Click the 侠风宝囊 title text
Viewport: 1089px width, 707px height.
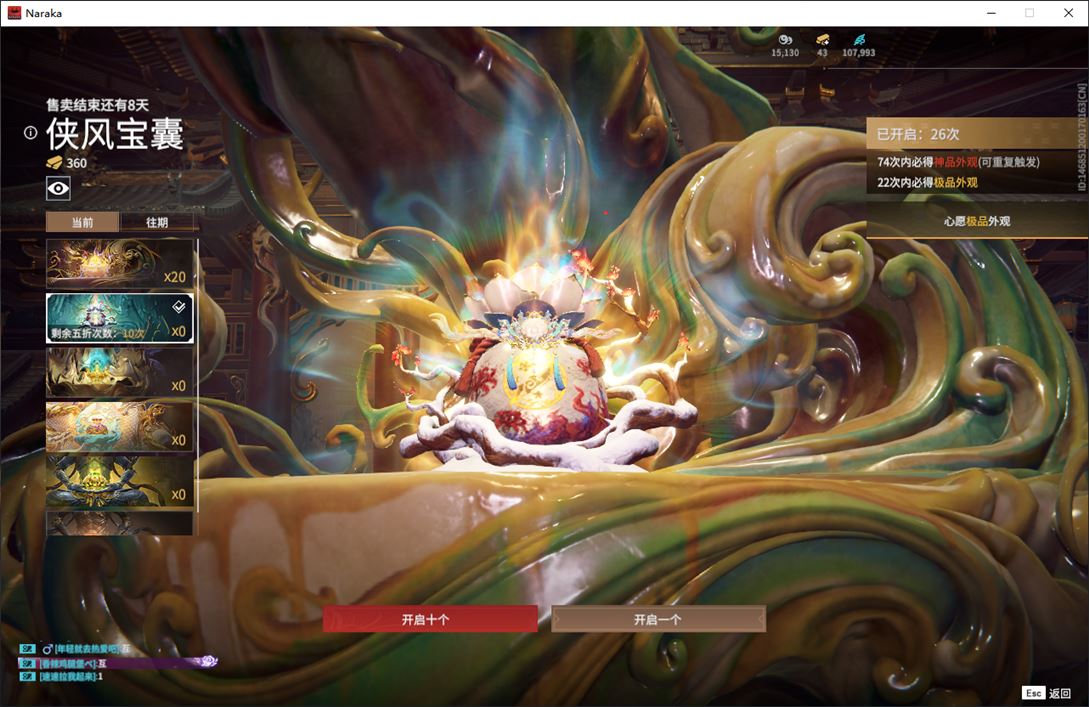pos(115,134)
